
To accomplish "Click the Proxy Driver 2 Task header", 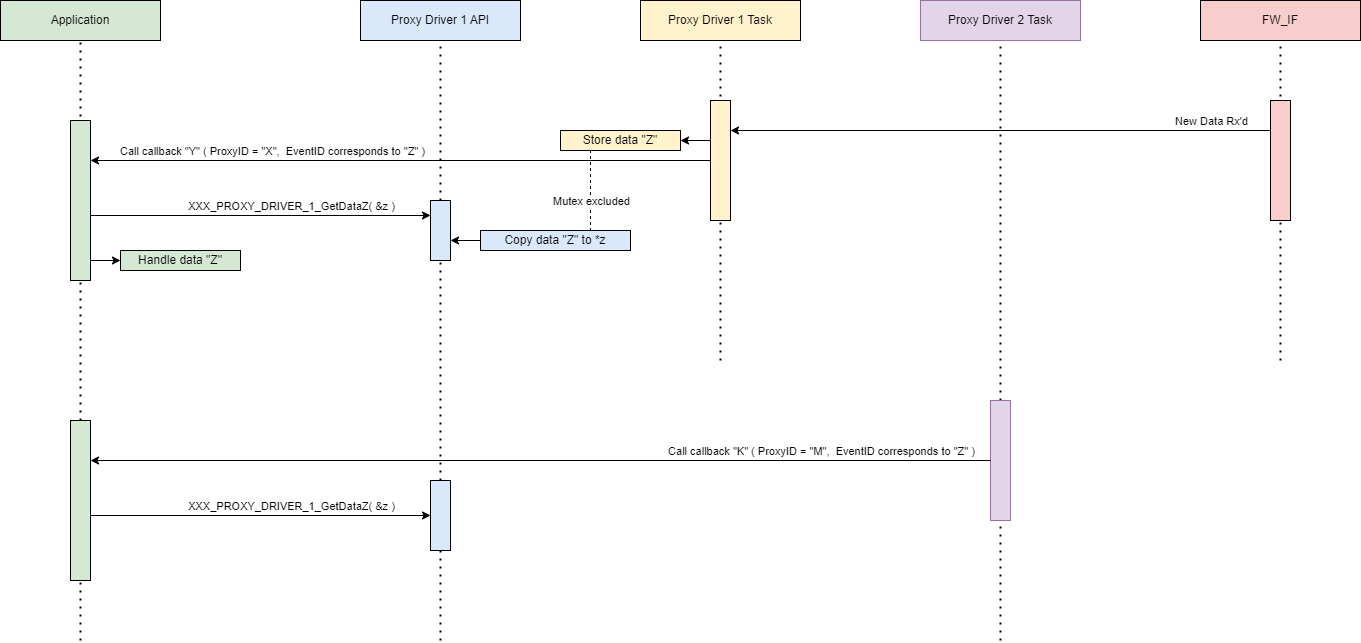I will (x=1000, y=20).
